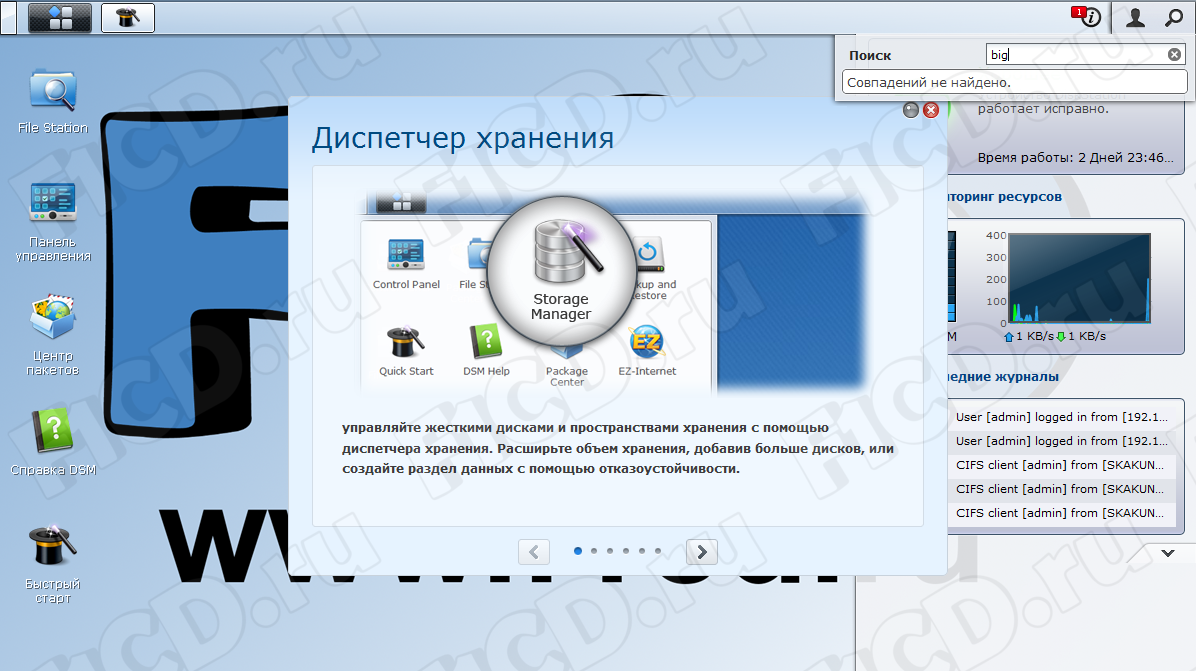Click EZ-Internet icon in wizard illustration

tap(647, 352)
